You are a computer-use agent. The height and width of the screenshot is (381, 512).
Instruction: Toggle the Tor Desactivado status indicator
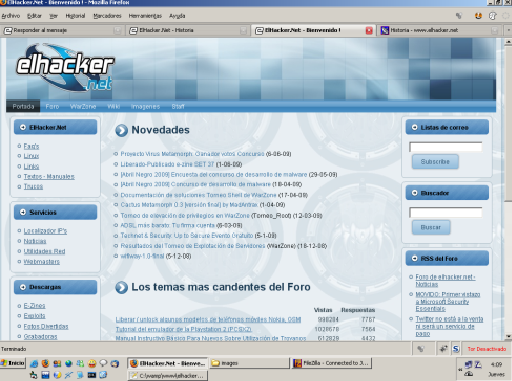coord(487,349)
